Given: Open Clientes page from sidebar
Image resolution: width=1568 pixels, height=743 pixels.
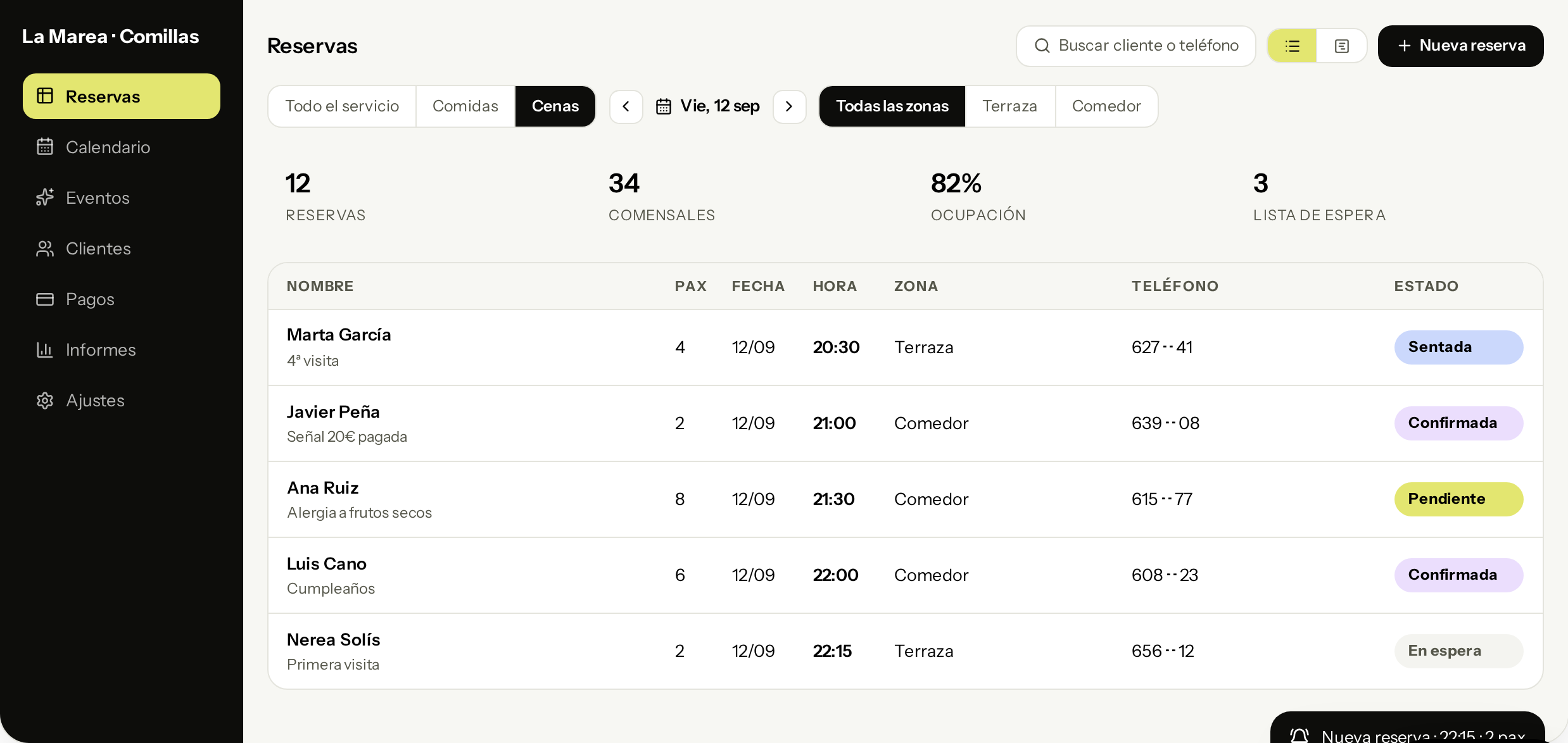Looking at the screenshot, I should pos(122,248).
